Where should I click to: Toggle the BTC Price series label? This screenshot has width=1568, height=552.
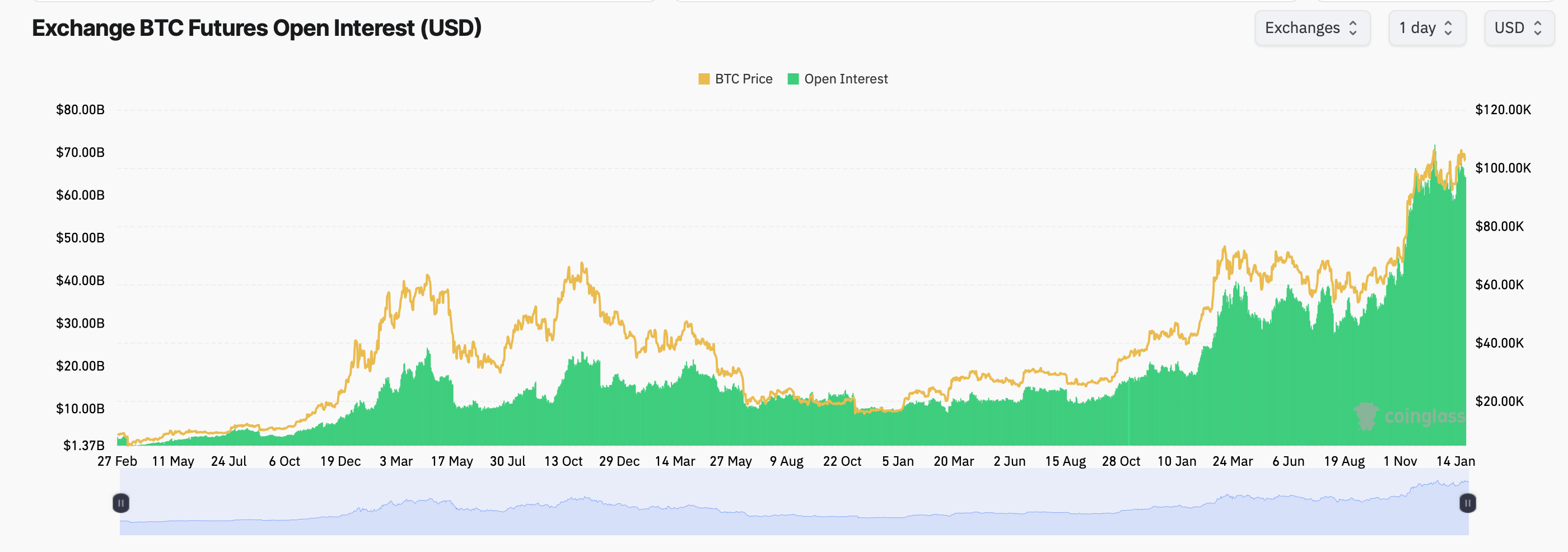click(x=743, y=79)
